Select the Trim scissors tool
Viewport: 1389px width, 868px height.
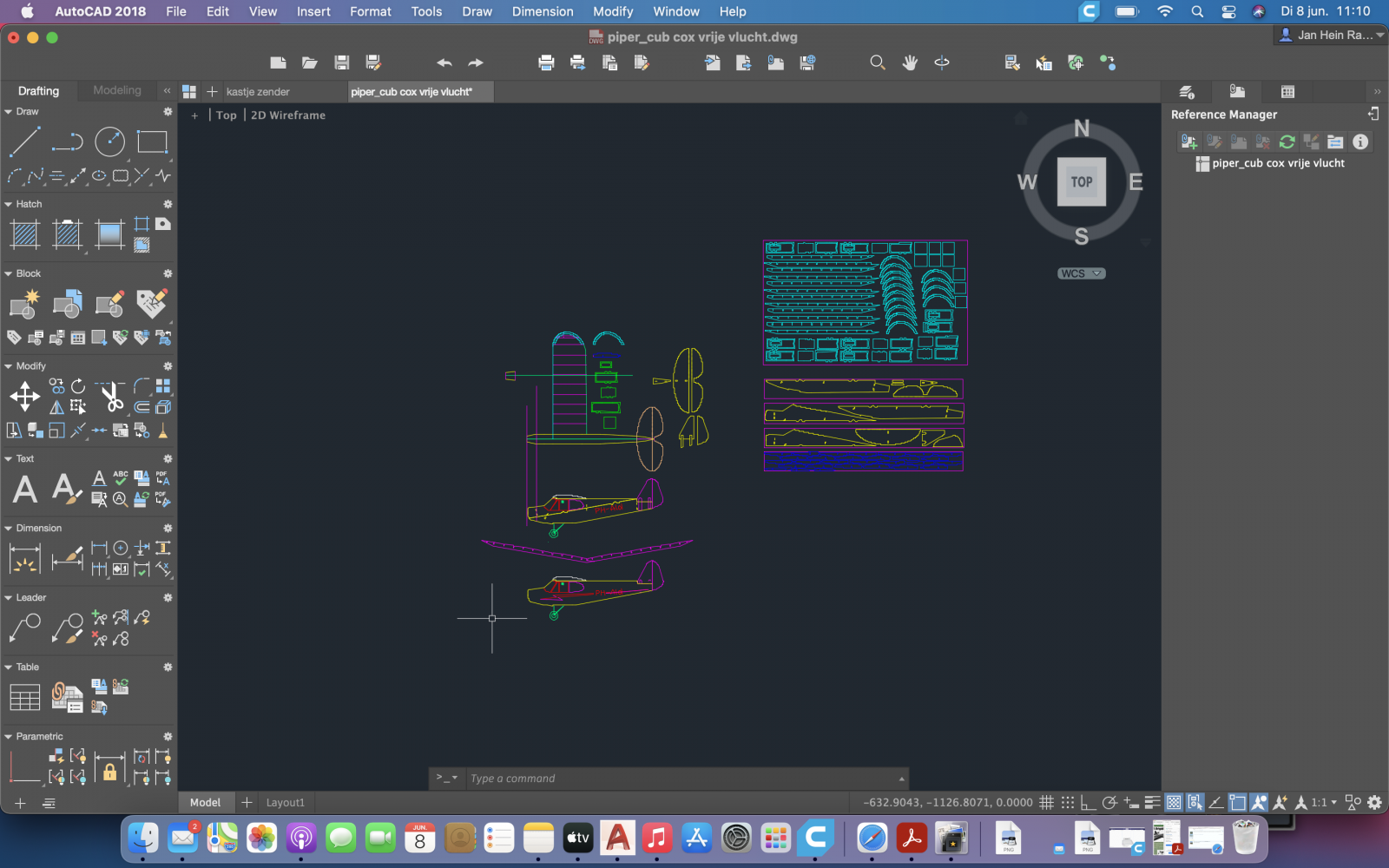[111, 397]
